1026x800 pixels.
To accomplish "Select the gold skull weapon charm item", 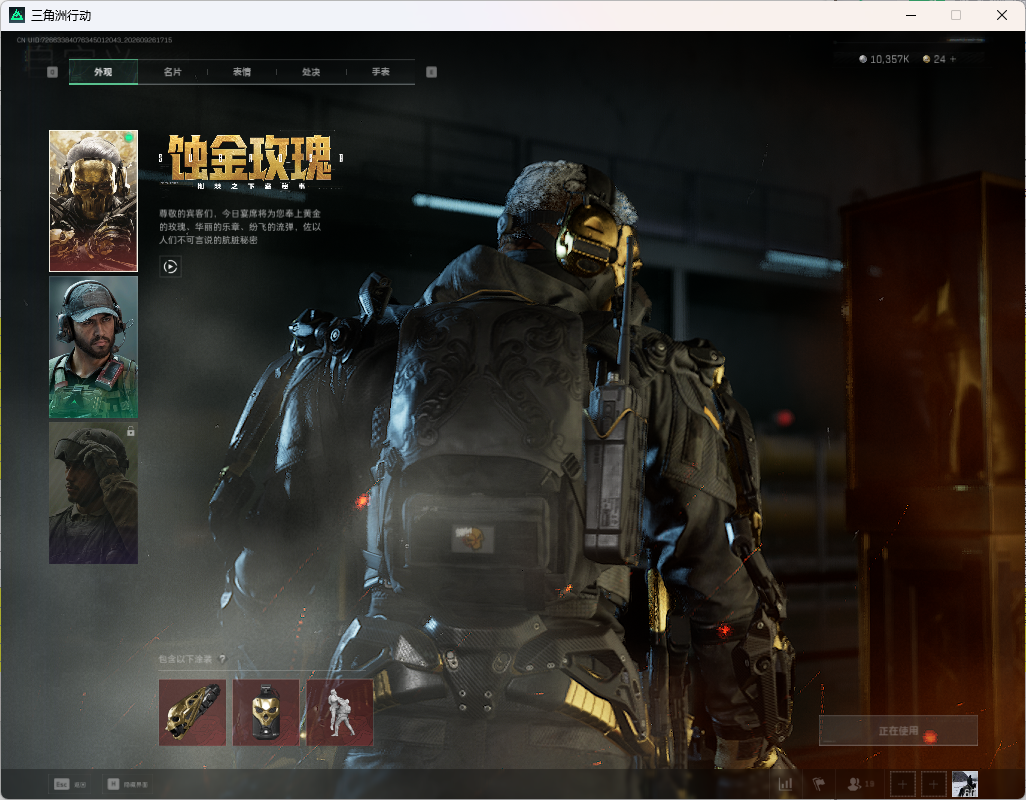I will [192, 712].
